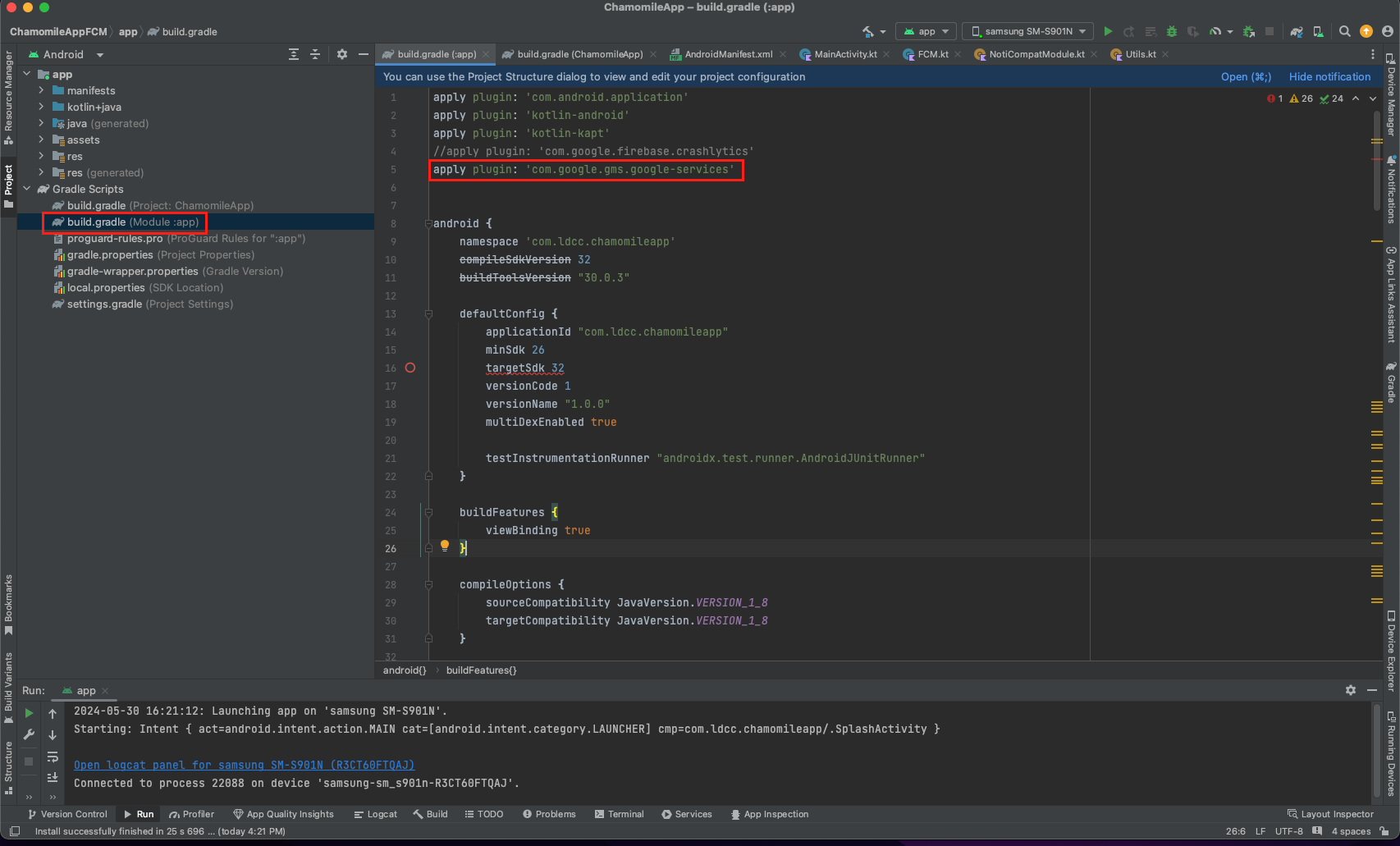Click the Debug app bug icon

[1172, 31]
